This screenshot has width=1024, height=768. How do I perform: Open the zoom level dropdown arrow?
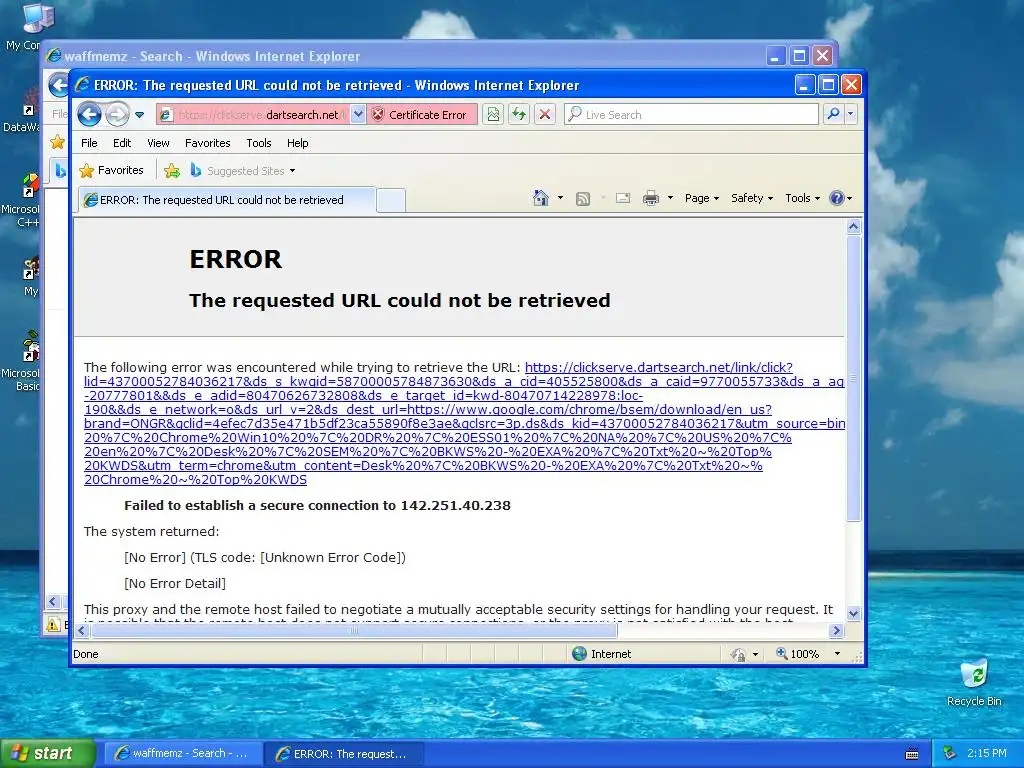point(837,654)
